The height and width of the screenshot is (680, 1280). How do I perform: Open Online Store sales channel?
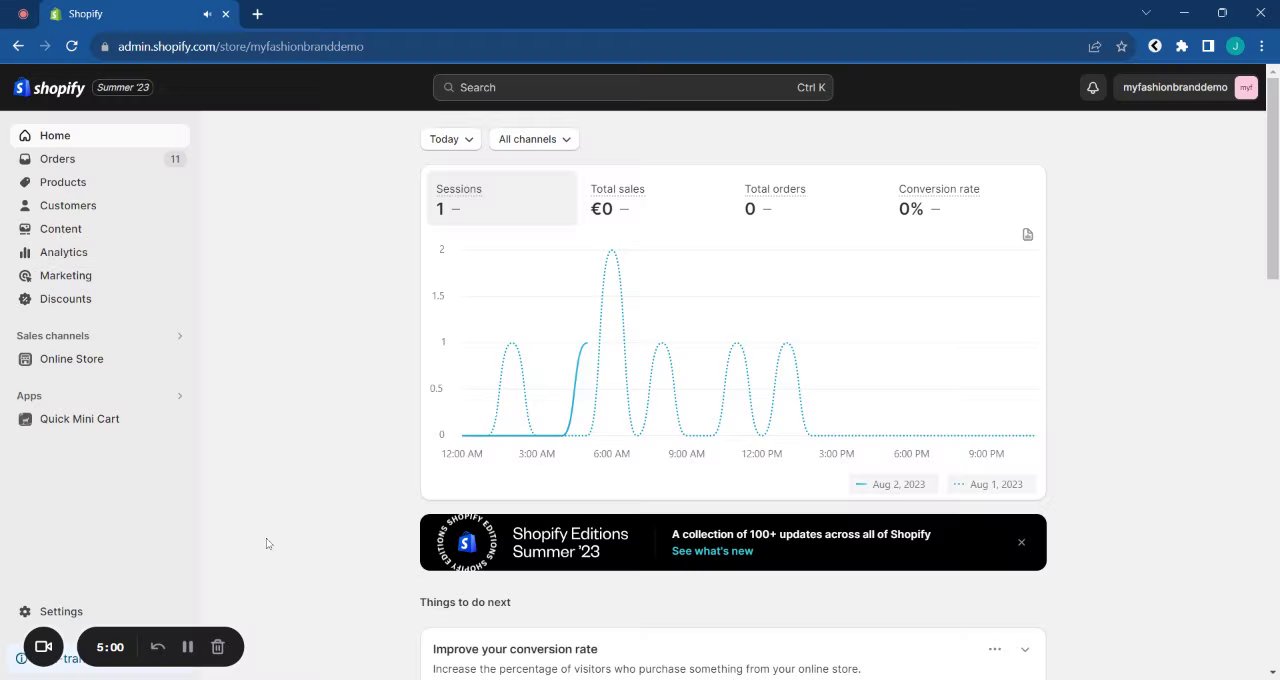72,359
